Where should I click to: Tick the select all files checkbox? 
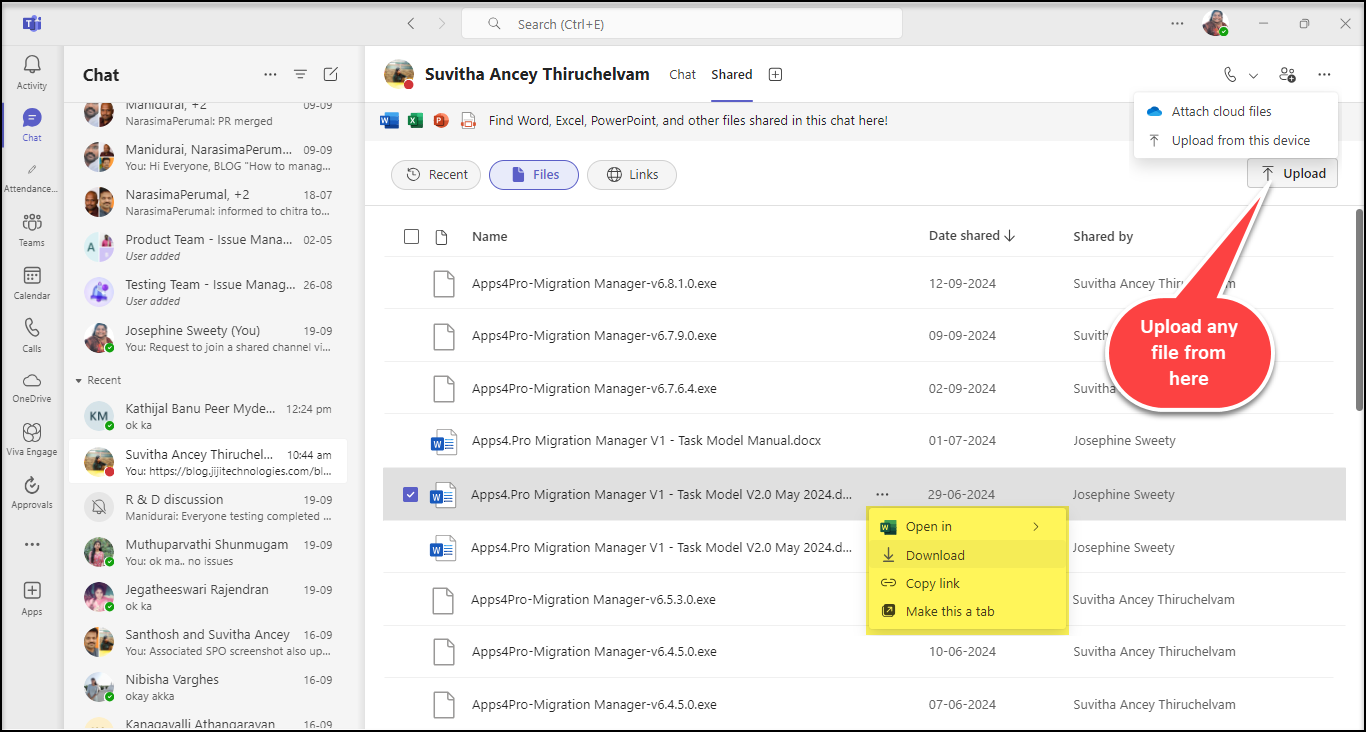(411, 236)
